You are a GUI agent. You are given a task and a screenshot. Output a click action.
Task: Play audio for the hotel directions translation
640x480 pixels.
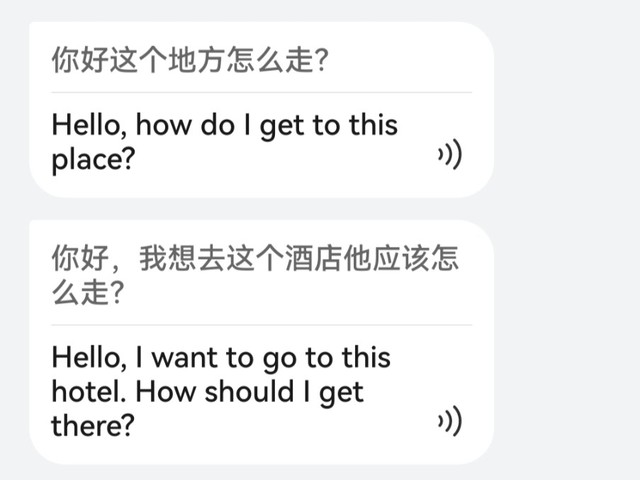tap(449, 422)
